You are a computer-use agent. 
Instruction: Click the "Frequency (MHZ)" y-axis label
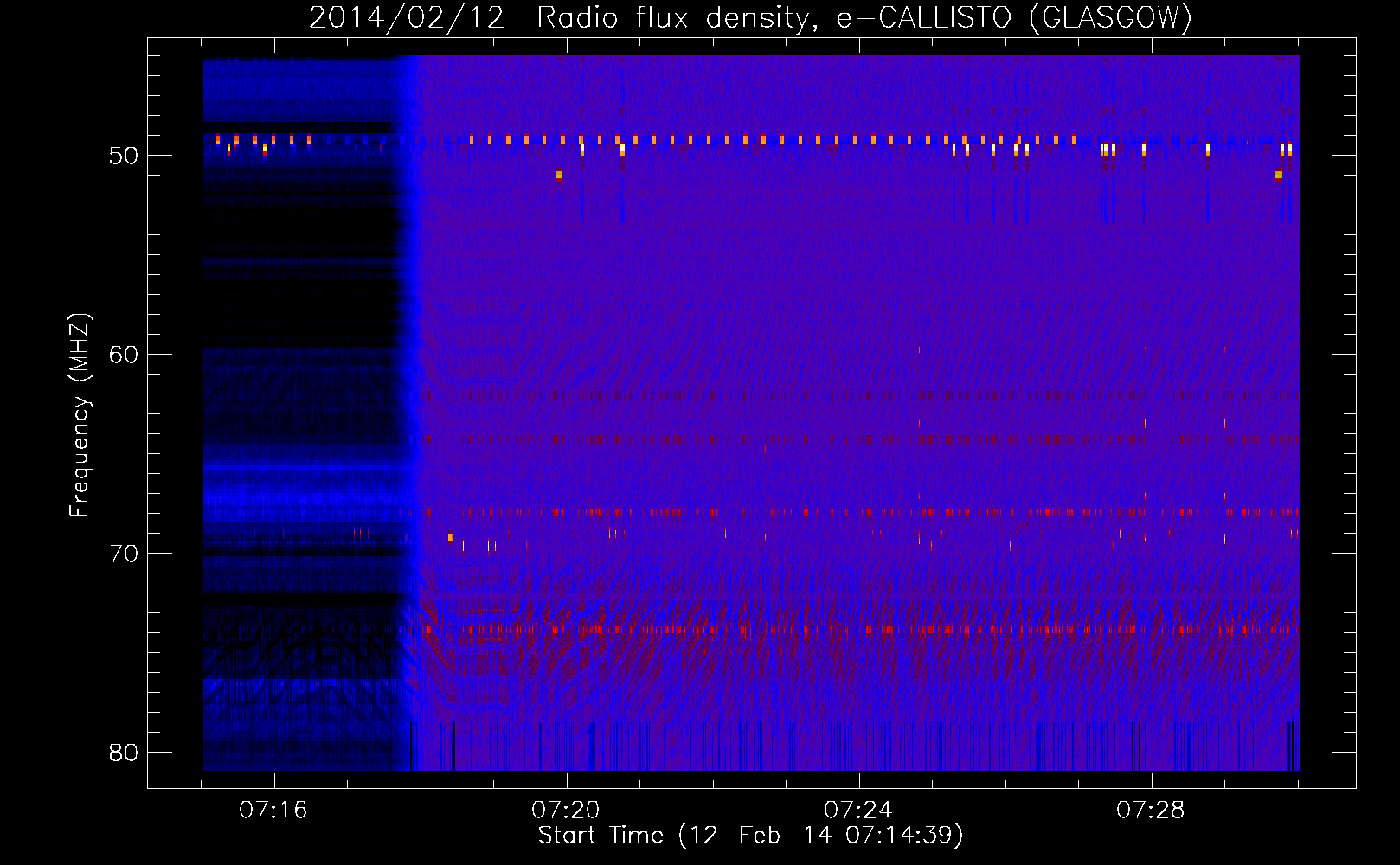(80, 415)
